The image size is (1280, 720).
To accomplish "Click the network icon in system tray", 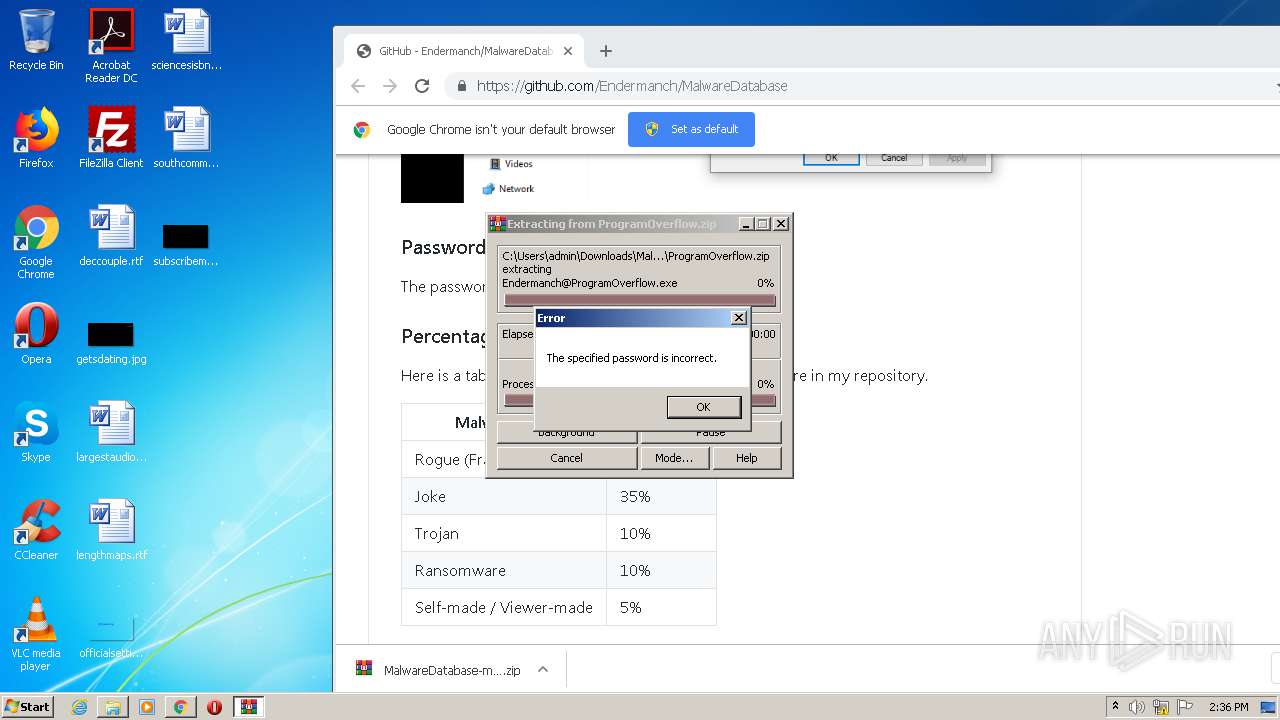I will click(x=1160, y=707).
